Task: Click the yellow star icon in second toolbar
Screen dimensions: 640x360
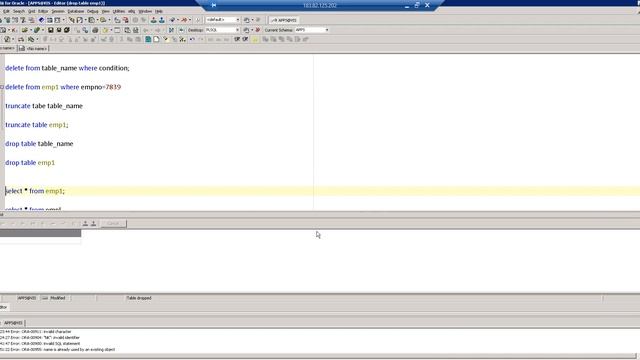Action: (x=105, y=30)
